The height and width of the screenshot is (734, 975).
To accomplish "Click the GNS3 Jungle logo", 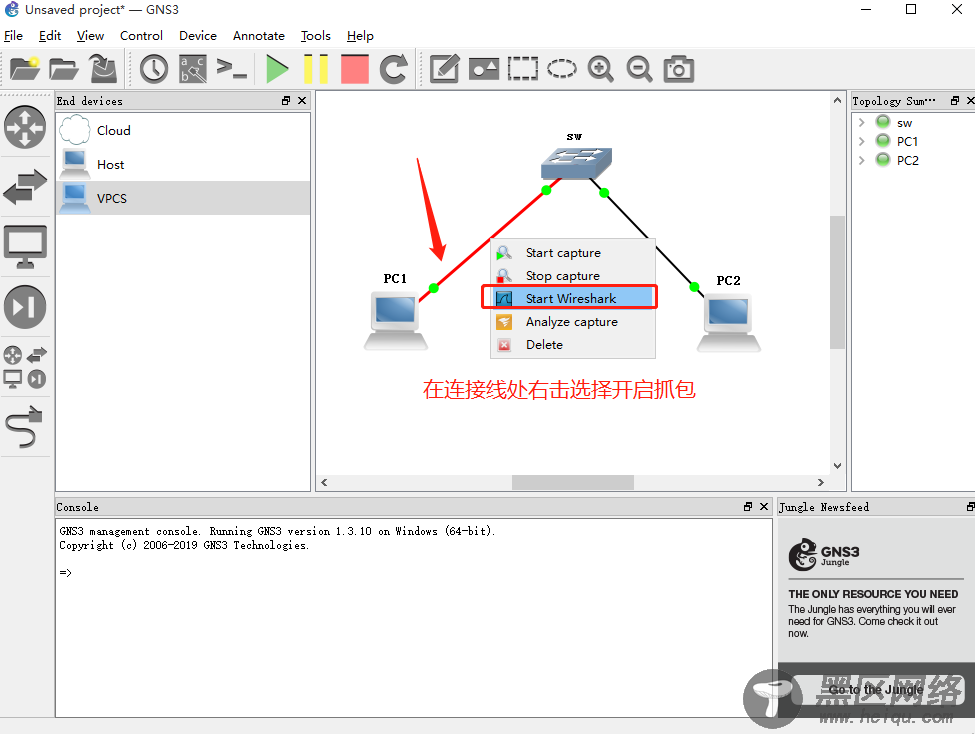I will click(x=824, y=554).
